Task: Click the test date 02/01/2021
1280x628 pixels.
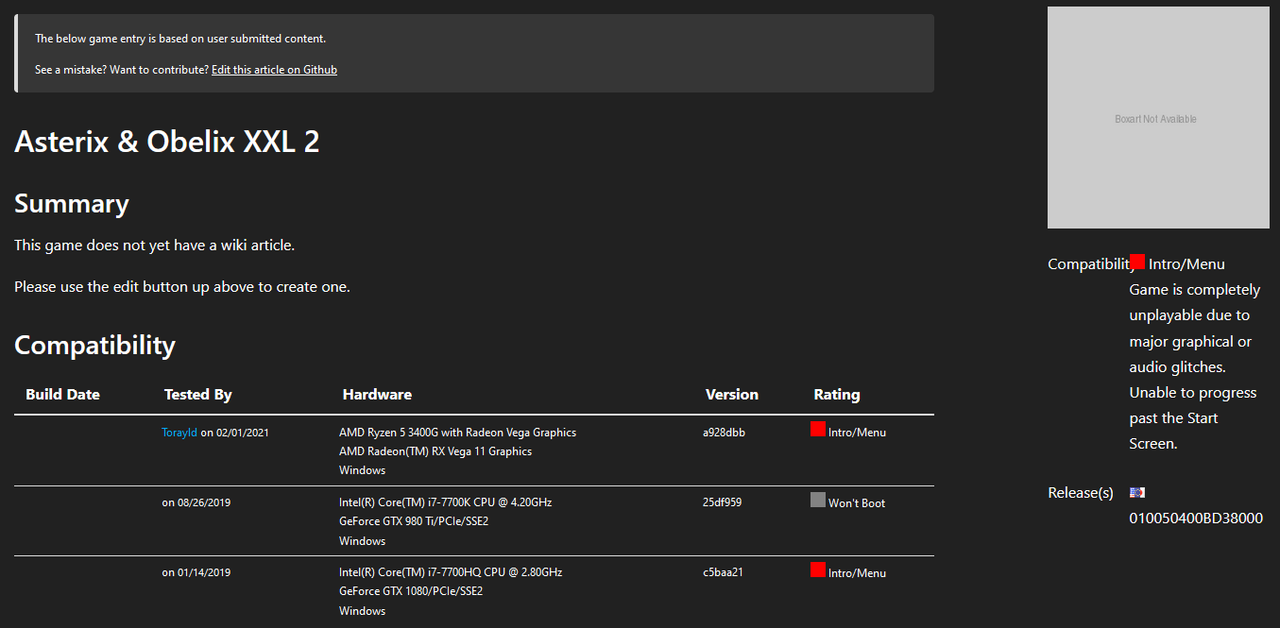Action: coord(243,433)
